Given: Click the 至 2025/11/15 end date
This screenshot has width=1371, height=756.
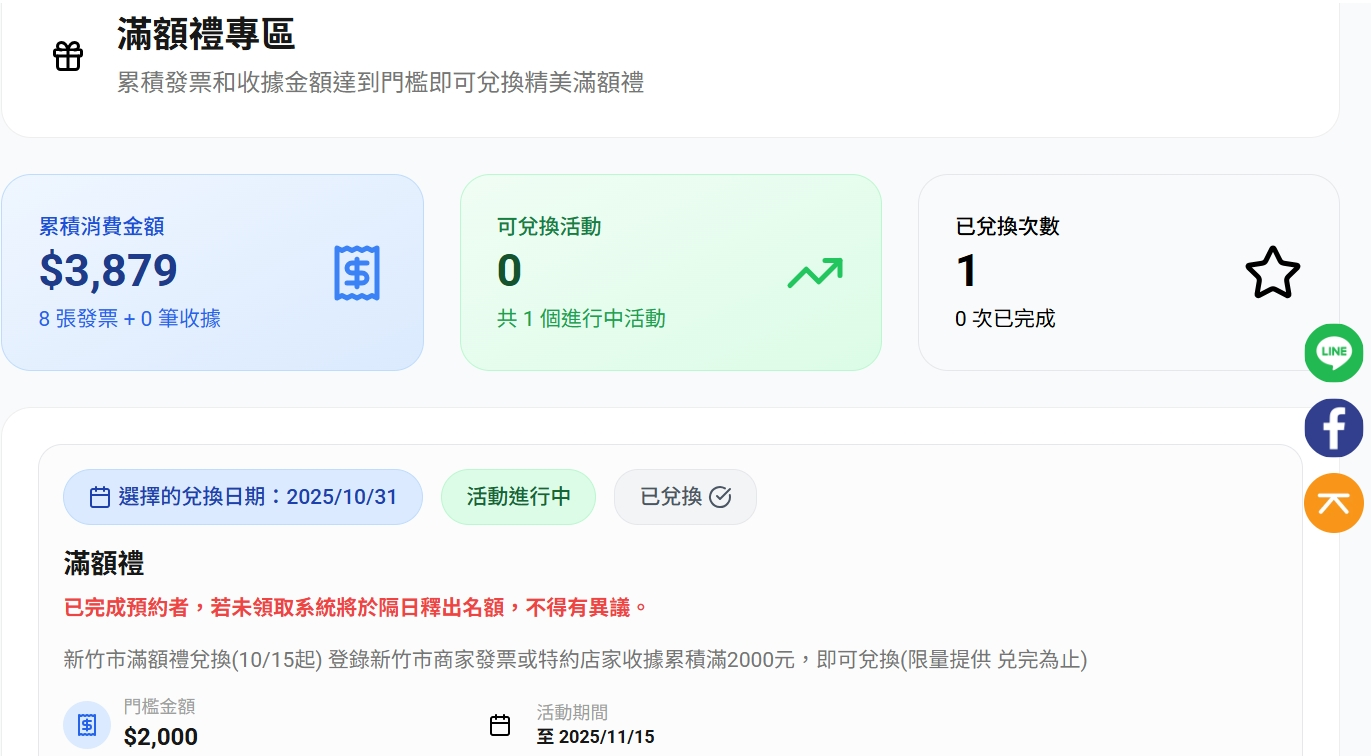Looking at the screenshot, I should [x=596, y=737].
